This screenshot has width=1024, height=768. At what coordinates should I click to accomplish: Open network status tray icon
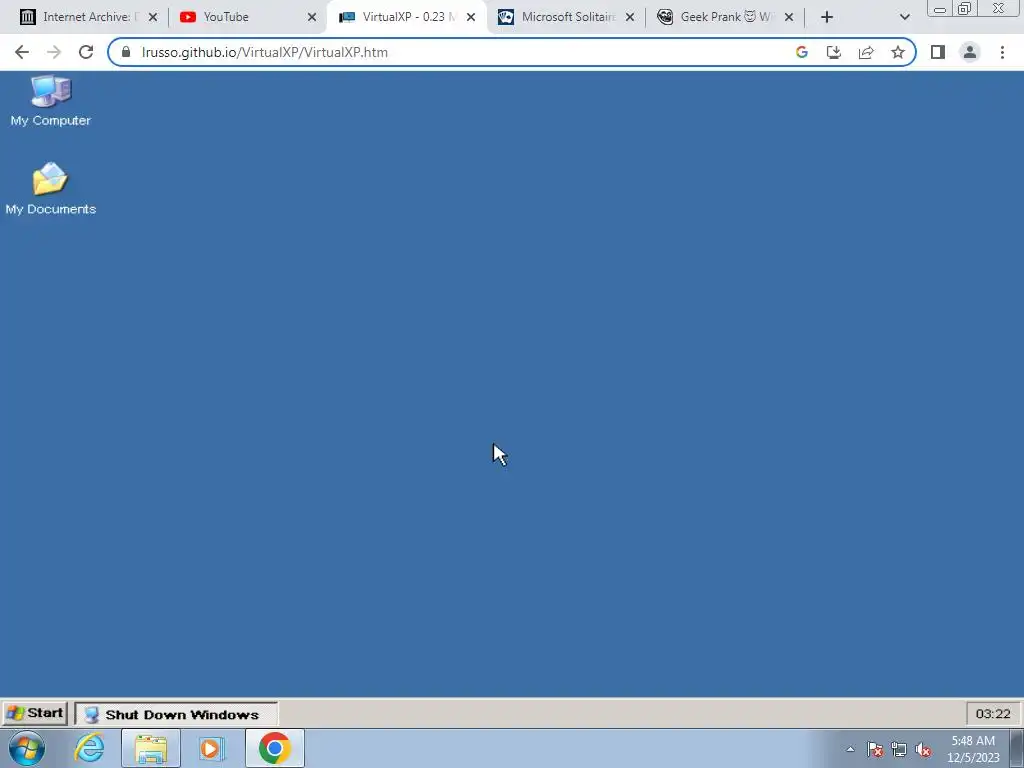point(899,749)
